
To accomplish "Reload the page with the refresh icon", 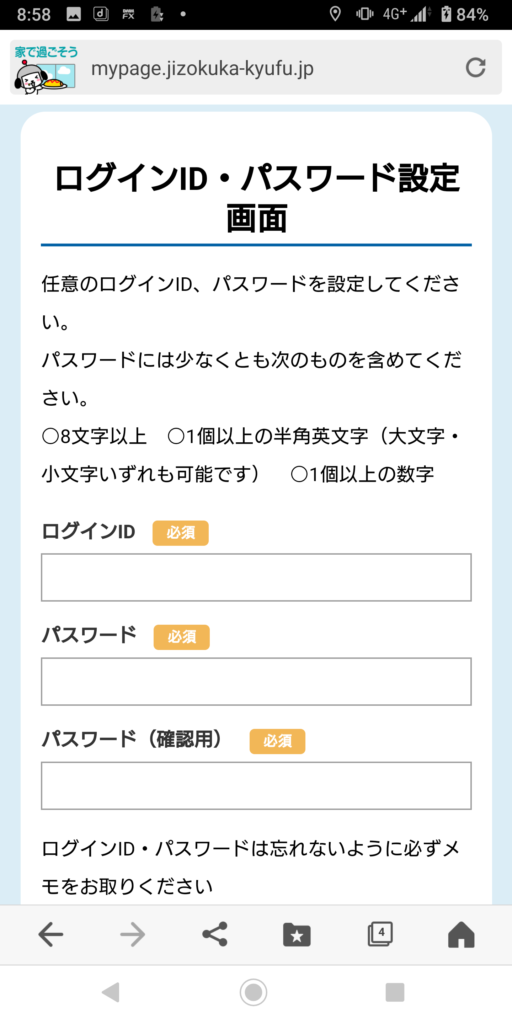I will (x=475, y=68).
